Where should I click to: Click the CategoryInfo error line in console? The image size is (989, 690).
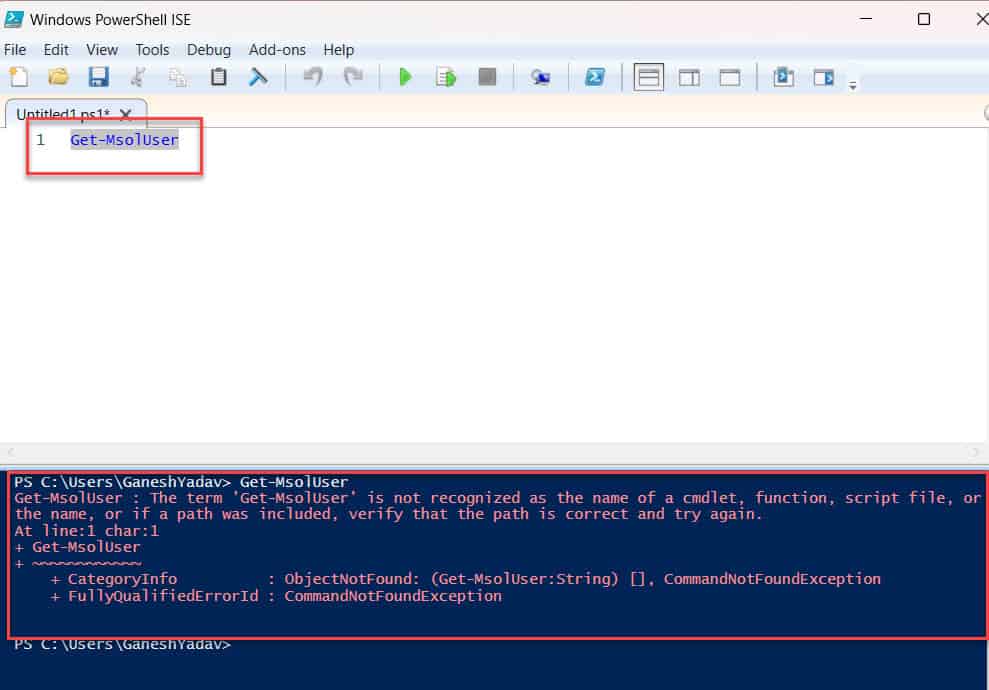point(465,579)
